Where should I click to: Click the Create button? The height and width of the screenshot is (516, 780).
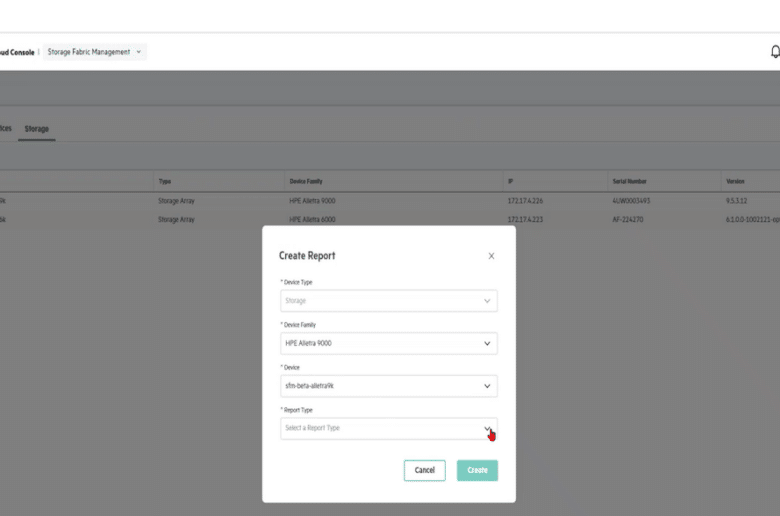477,470
